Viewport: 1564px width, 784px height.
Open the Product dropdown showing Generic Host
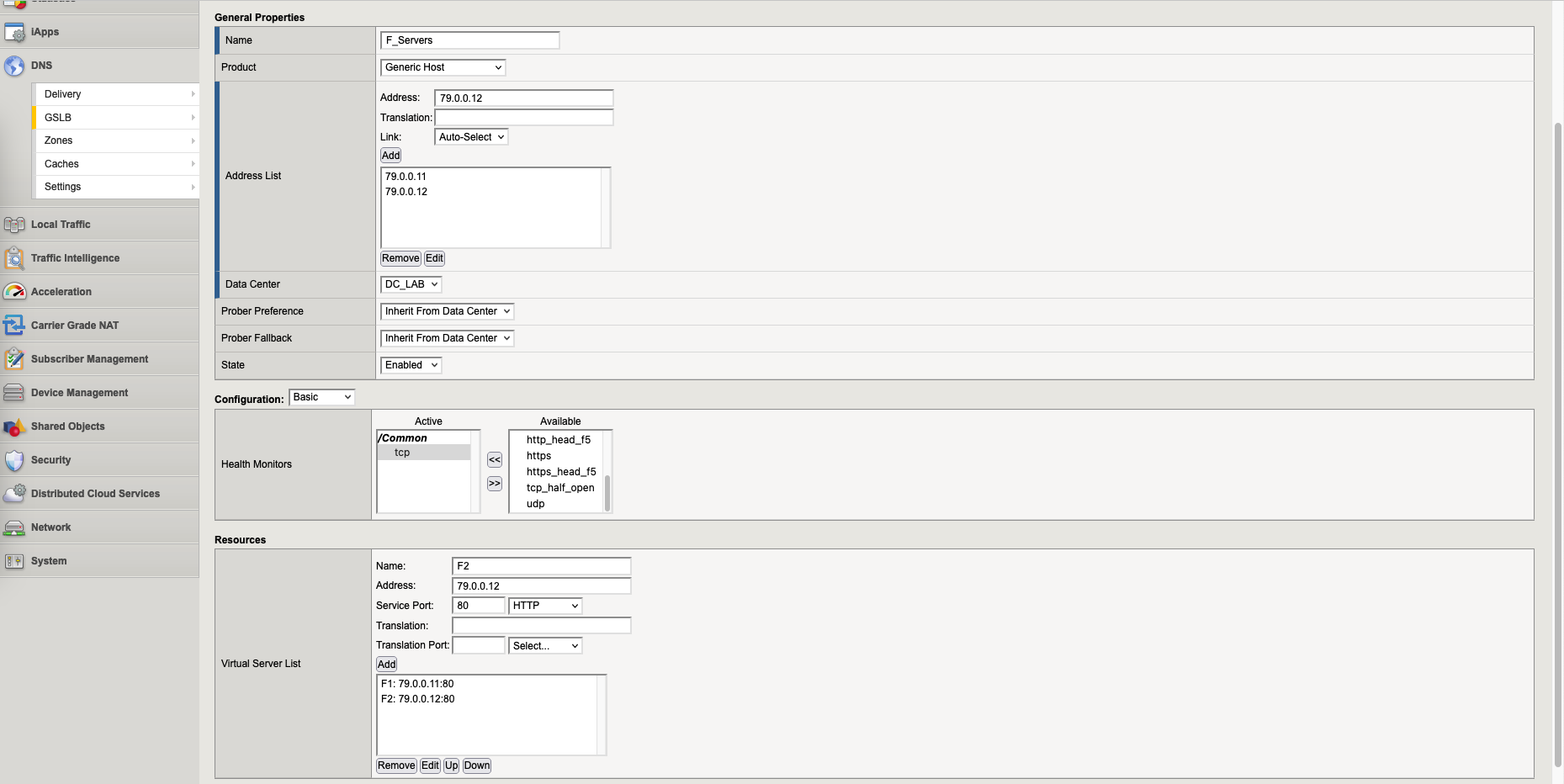443,67
